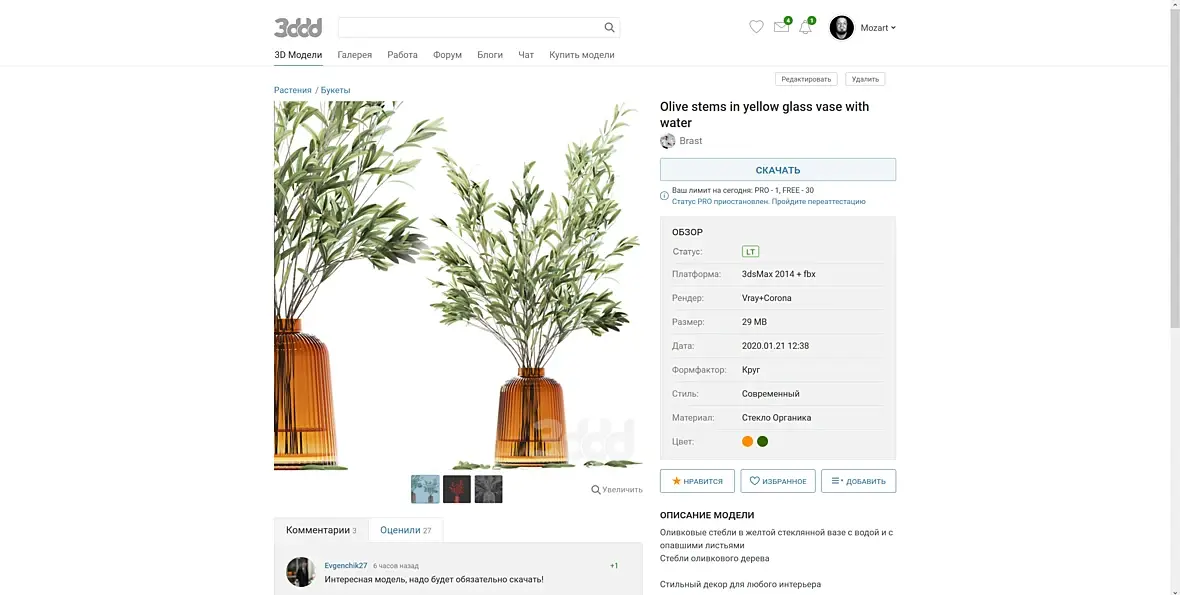Image resolution: width=1180 pixels, height=595 pixels.
Task: Click the search magnifier icon
Action: pyautogui.click(x=609, y=28)
